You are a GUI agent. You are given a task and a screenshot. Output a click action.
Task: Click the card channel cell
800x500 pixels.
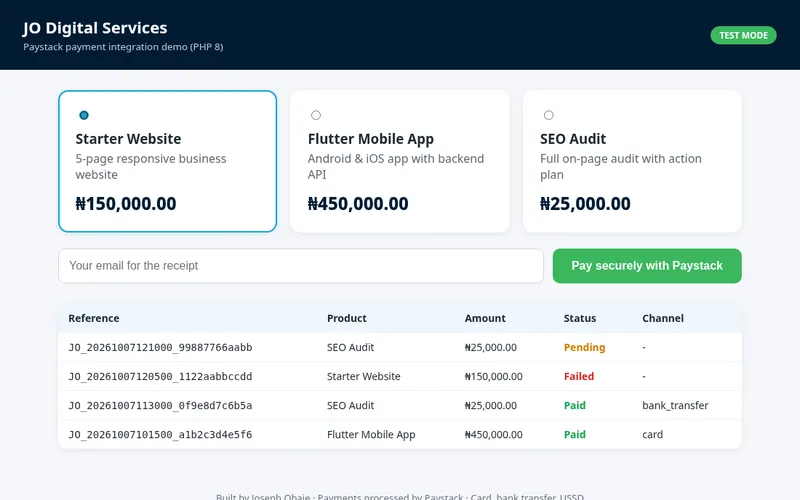click(x=653, y=435)
